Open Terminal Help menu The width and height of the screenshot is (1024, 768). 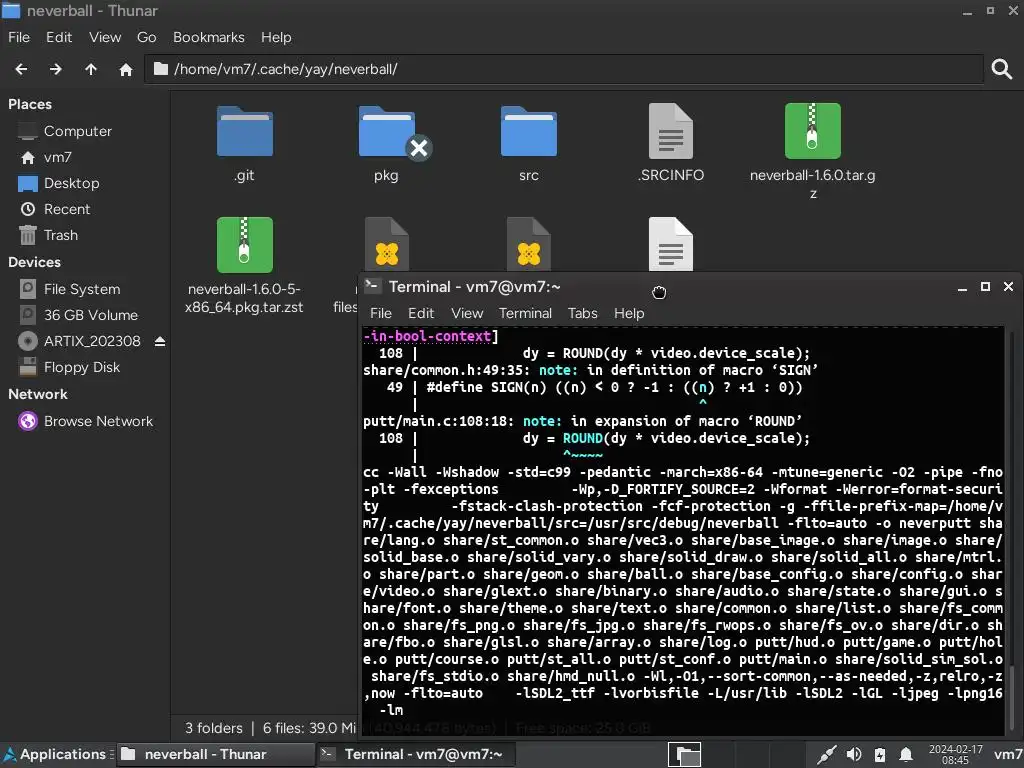pyautogui.click(x=629, y=313)
